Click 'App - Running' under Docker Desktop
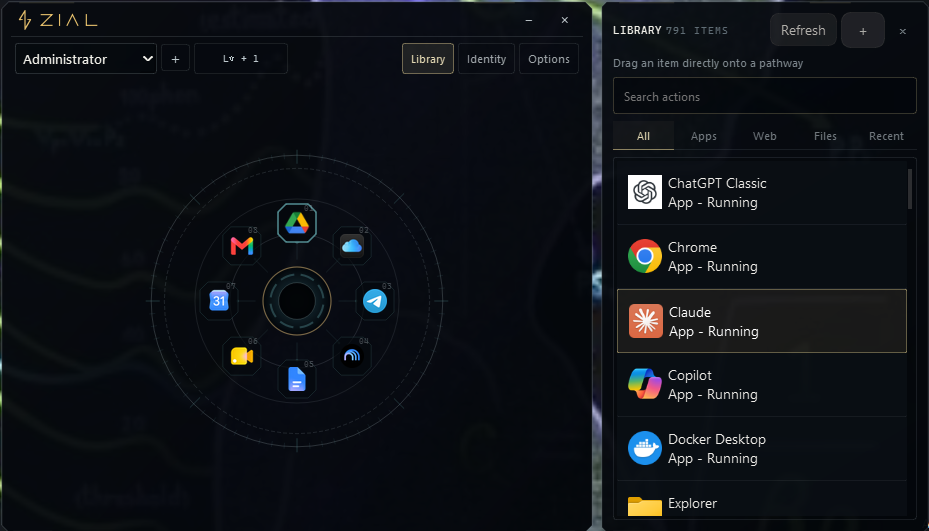The width and height of the screenshot is (929, 531). tap(713, 458)
